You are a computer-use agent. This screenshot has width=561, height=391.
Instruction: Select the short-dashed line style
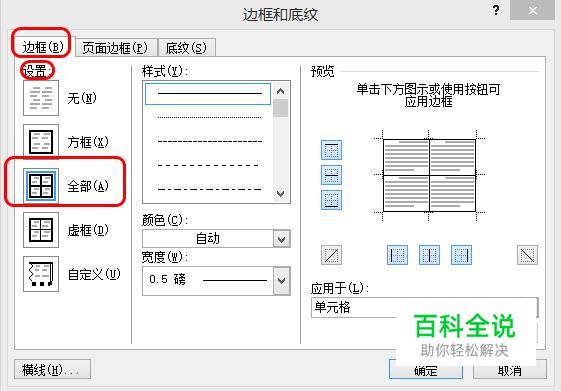point(209,141)
